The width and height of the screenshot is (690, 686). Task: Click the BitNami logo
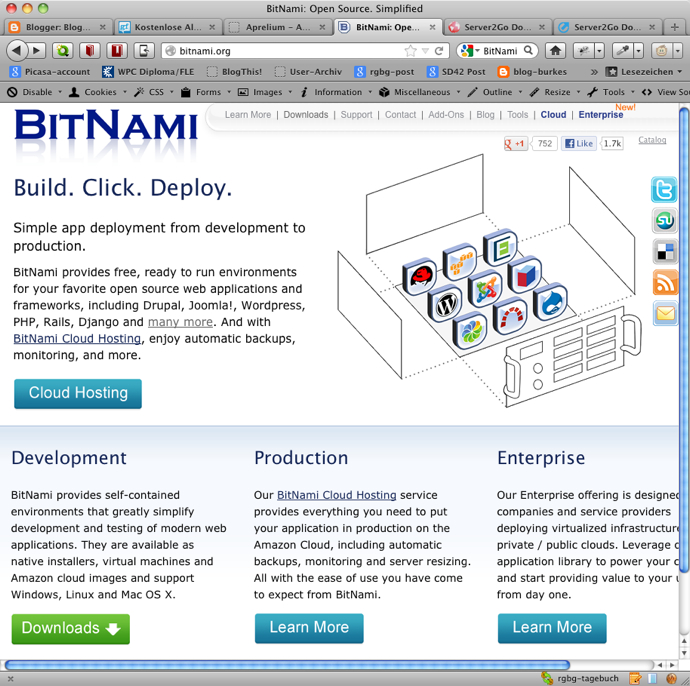[x=106, y=126]
